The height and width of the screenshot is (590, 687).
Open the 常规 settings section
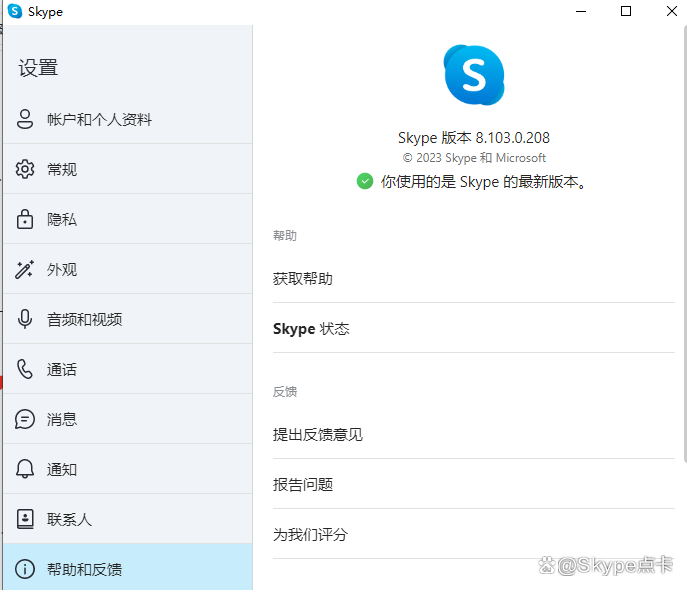(x=128, y=169)
